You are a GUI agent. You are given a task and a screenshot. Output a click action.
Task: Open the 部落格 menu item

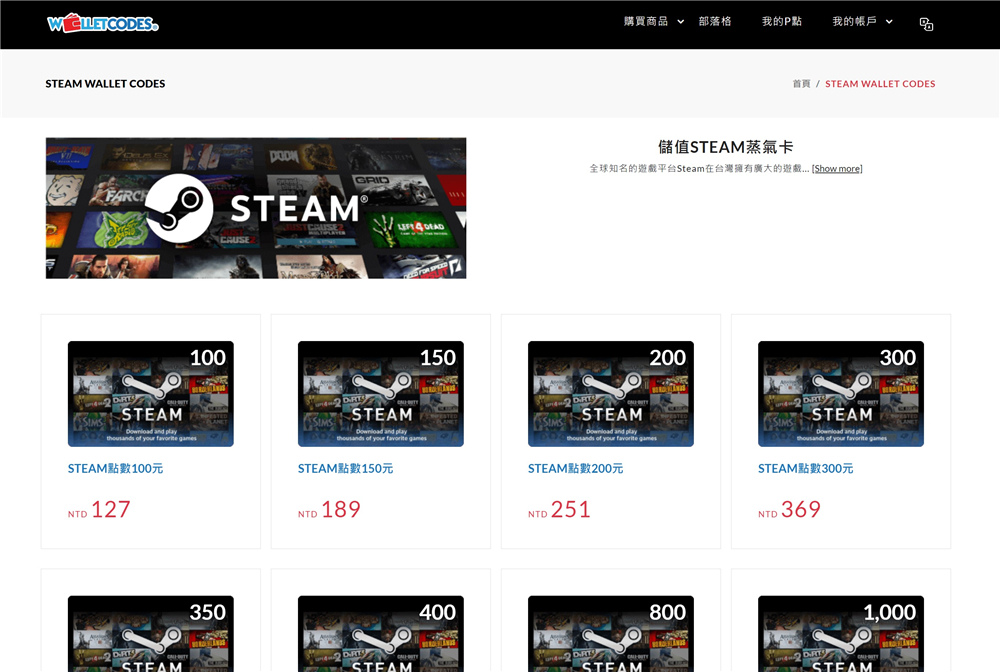[715, 22]
